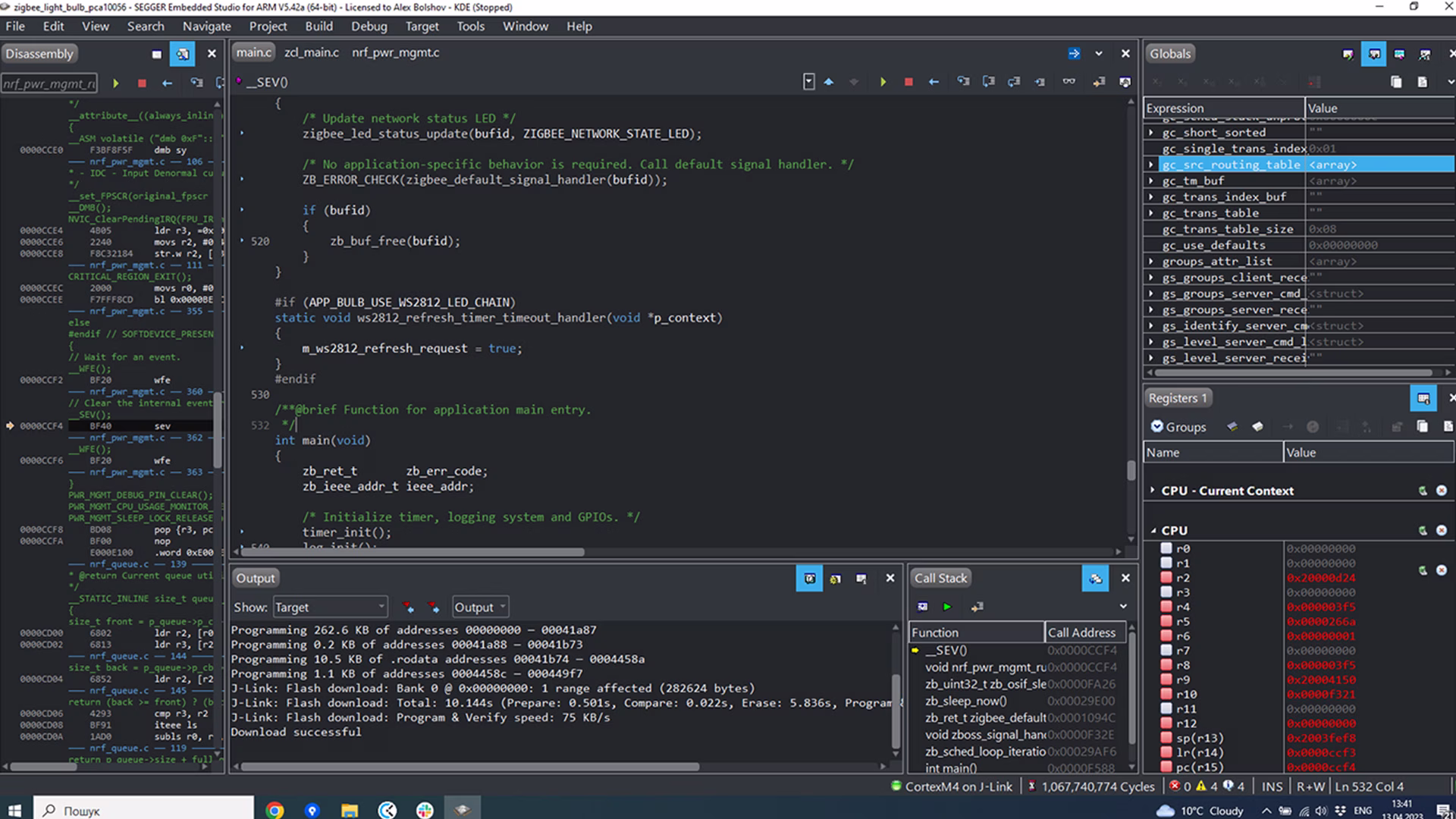The height and width of the screenshot is (819, 1456).
Task: Expand the gc_src_routing_table array entry
Action: (1151, 165)
